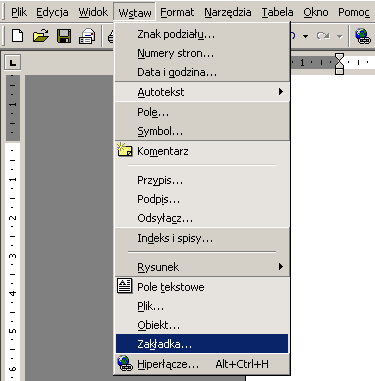375x381 pixels.
Task: Choose Indeks i spisy menu entry
Action: tap(202, 238)
